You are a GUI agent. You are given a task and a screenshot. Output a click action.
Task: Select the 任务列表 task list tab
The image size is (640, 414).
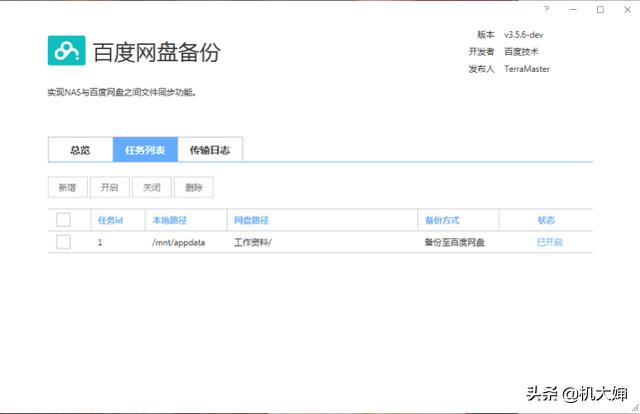(x=145, y=150)
